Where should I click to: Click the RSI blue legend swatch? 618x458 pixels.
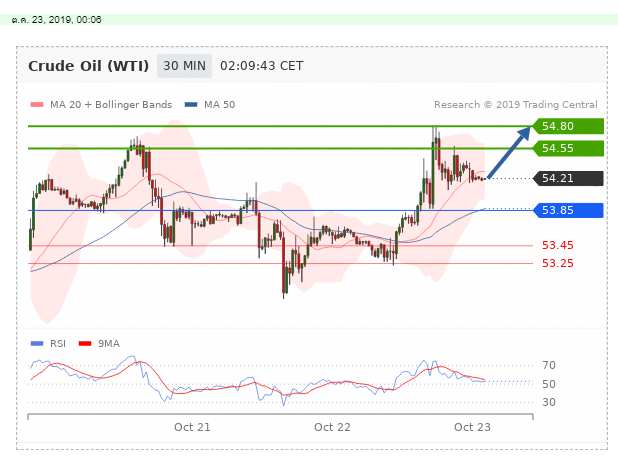coord(37,344)
